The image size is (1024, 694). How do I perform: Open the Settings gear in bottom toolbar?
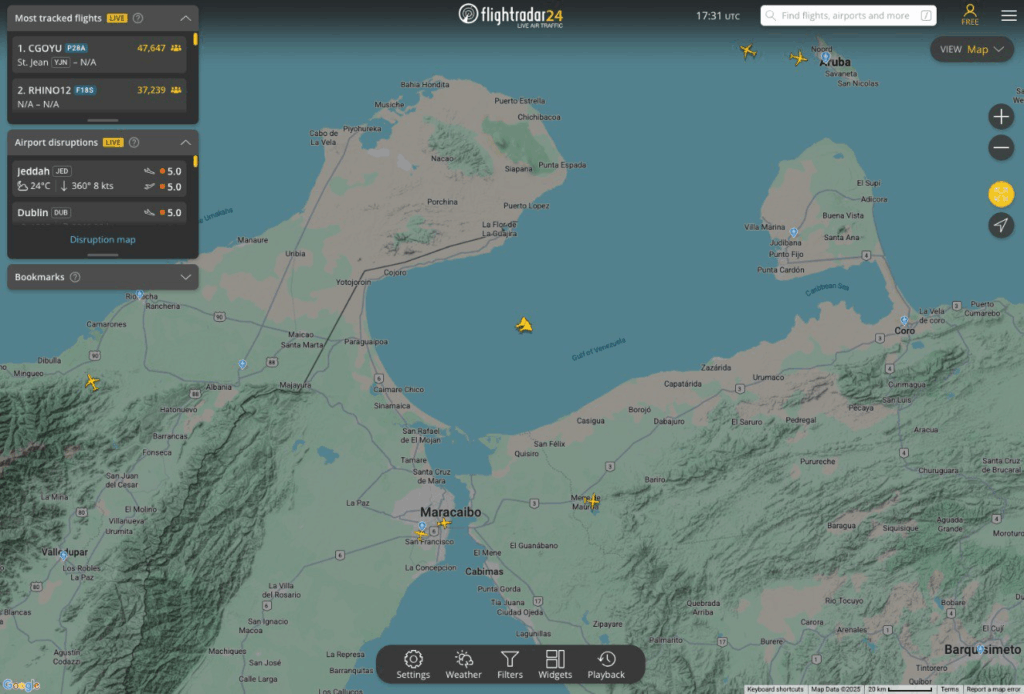pos(413,664)
